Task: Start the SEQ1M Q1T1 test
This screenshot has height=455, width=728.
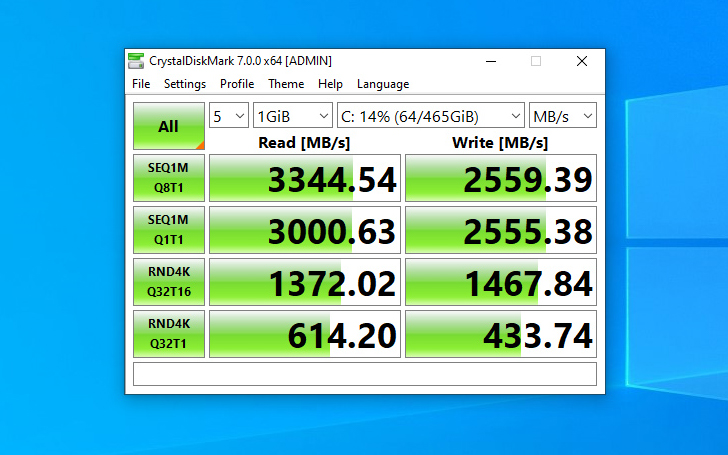Action: [169, 230]
